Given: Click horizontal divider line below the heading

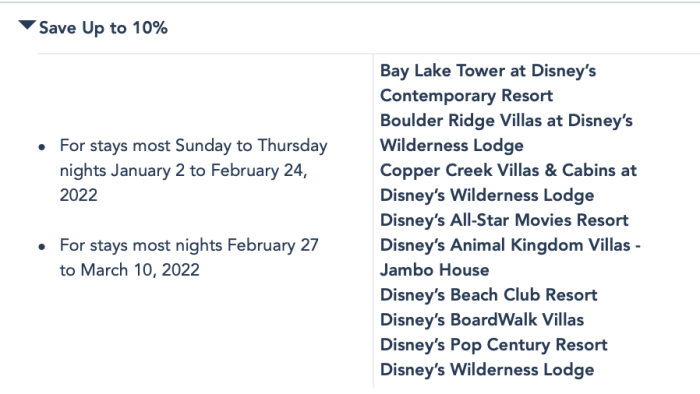Looking at the screenshot, I should click(369, 54).
